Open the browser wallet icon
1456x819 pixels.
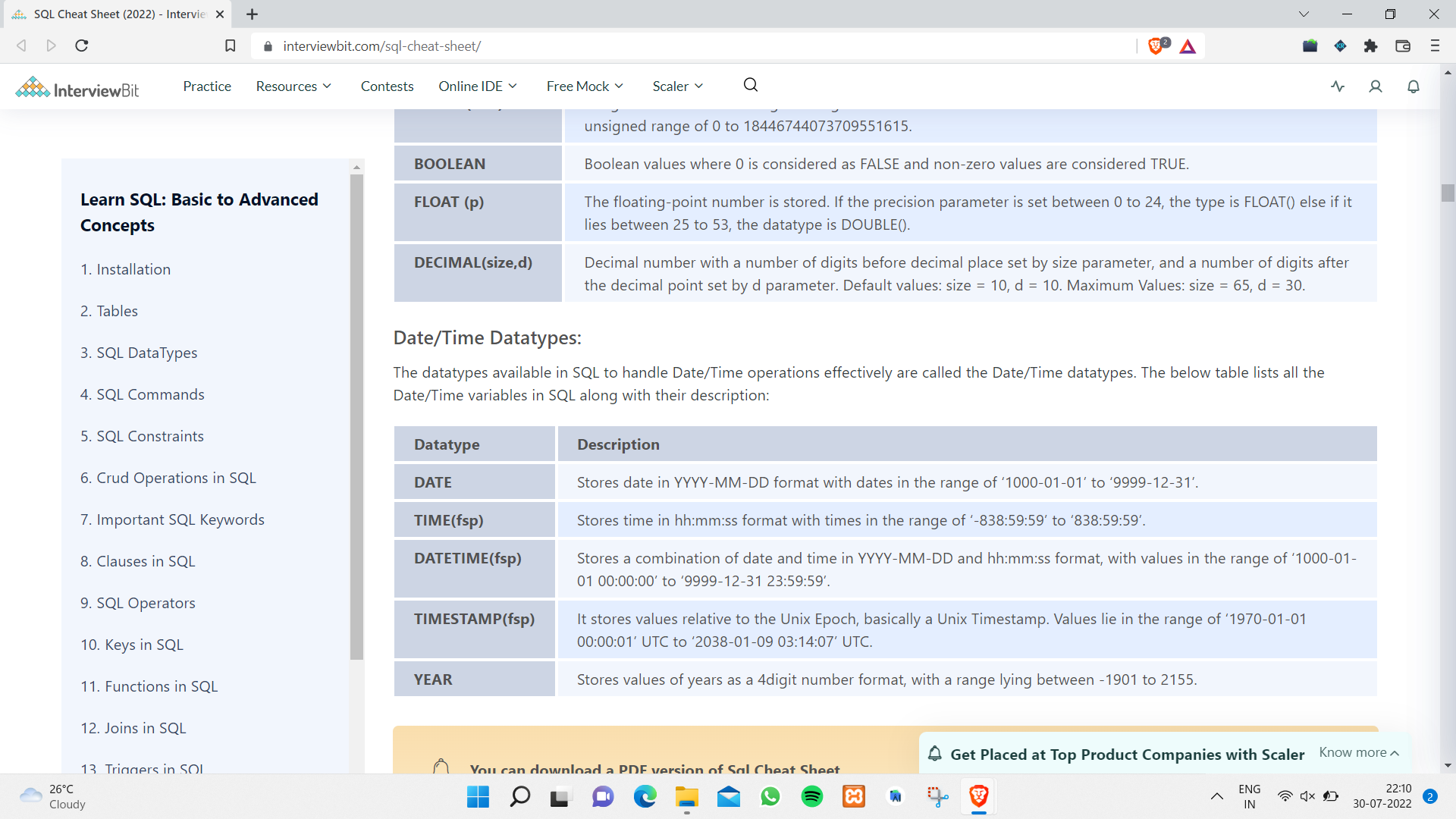coord(1402,45)
